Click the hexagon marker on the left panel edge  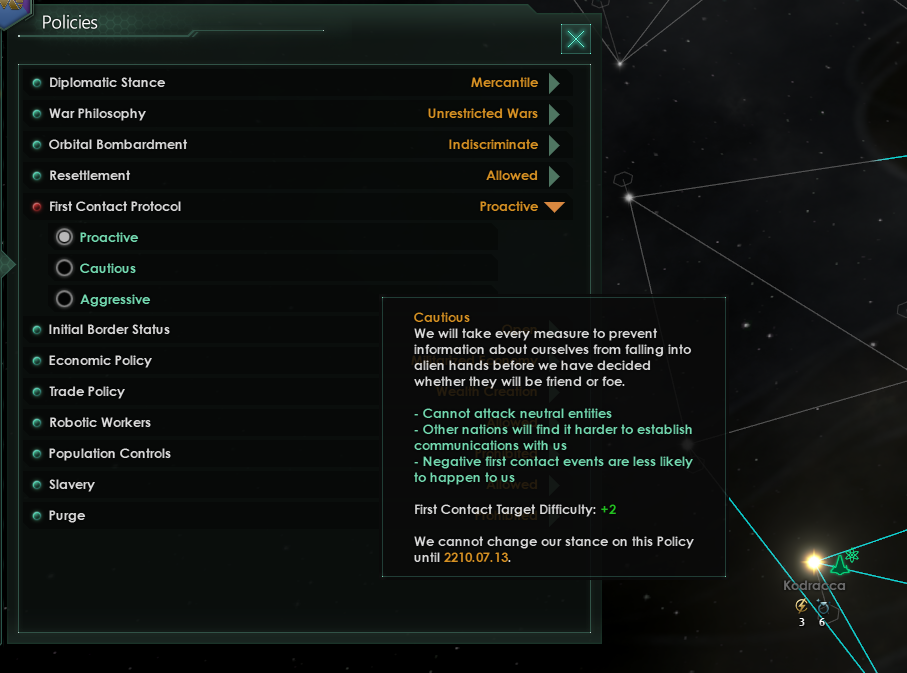[x=7, y=264]
